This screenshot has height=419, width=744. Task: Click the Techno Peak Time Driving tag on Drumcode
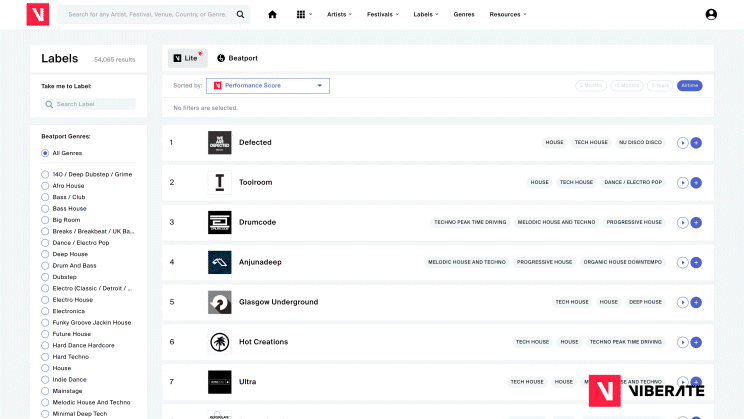coord(470,222)
